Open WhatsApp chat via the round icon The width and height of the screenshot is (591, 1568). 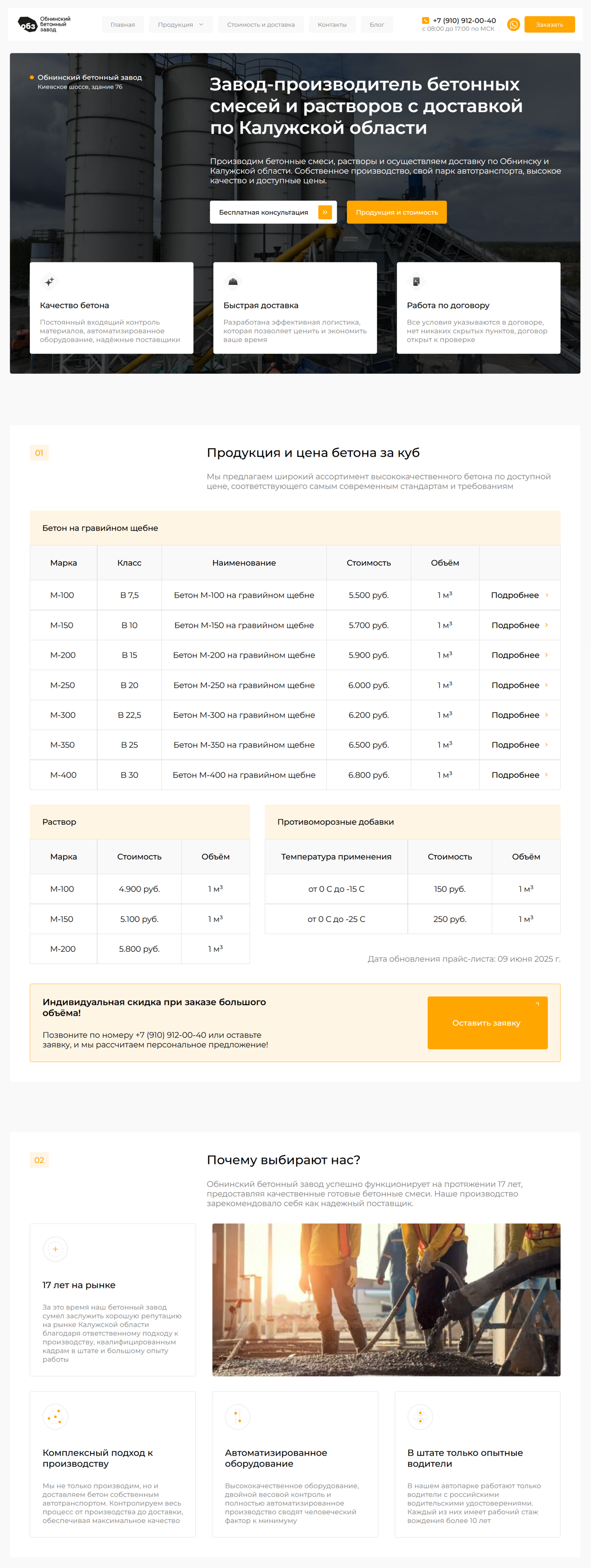pos(514,24)
